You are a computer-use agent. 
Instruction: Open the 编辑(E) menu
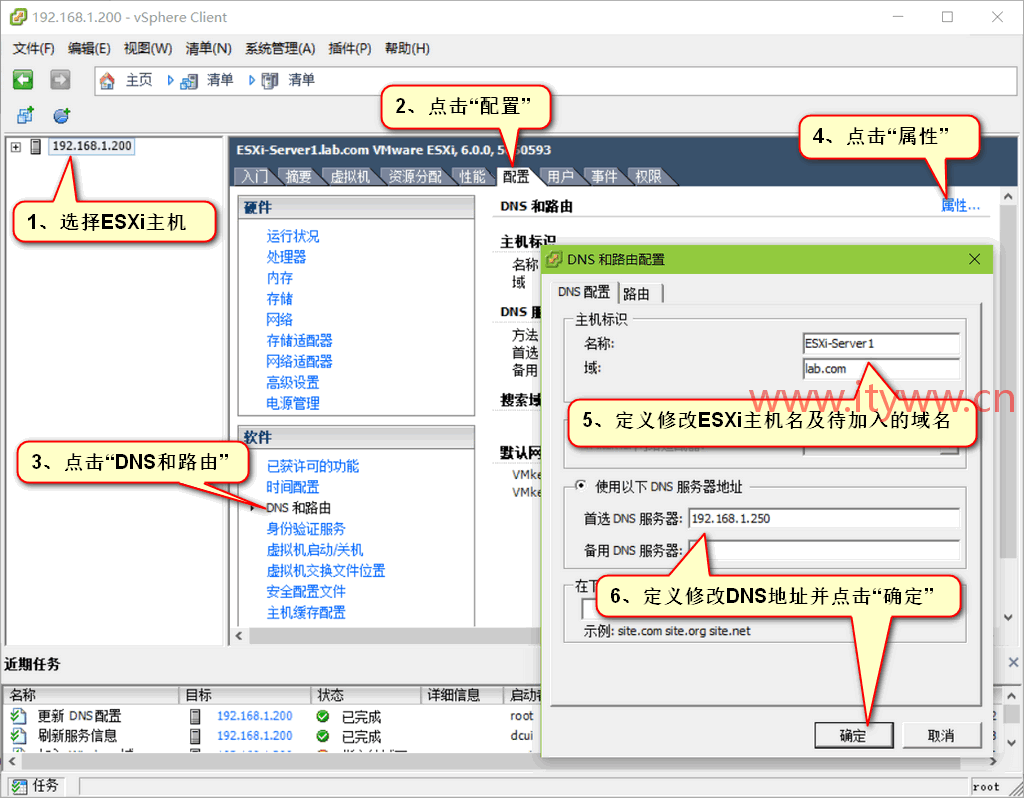click(x=89, y=48)
